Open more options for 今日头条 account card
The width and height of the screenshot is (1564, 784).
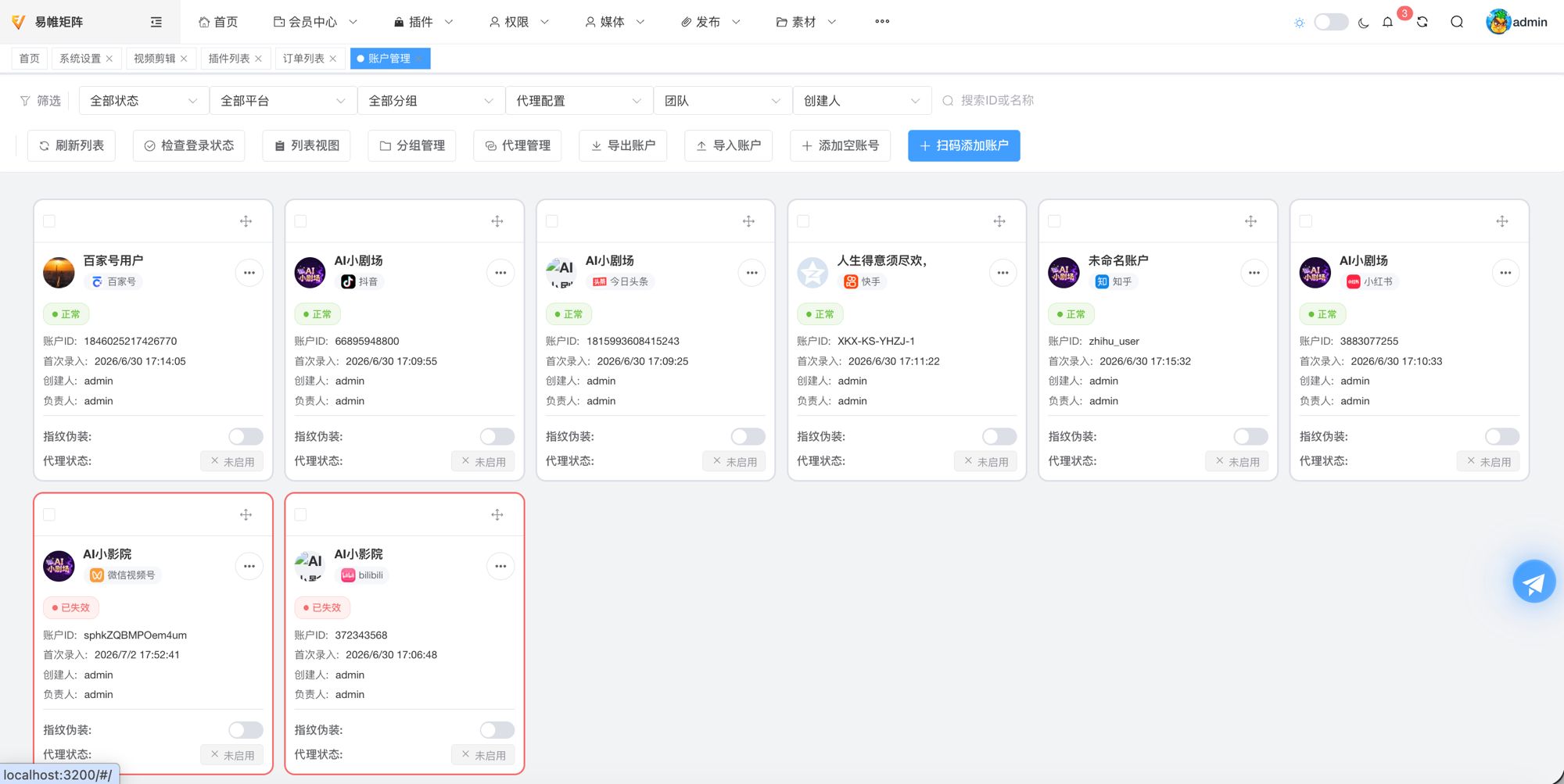click(x=752, y=273)
